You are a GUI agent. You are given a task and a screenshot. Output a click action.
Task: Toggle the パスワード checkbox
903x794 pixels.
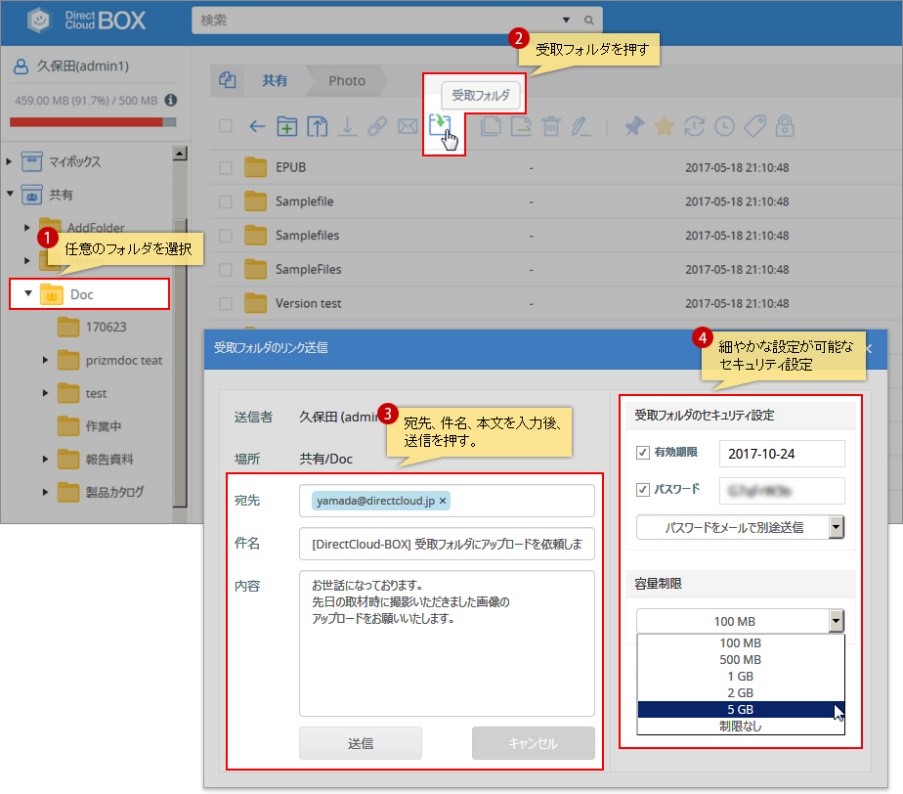coord(643,490)
